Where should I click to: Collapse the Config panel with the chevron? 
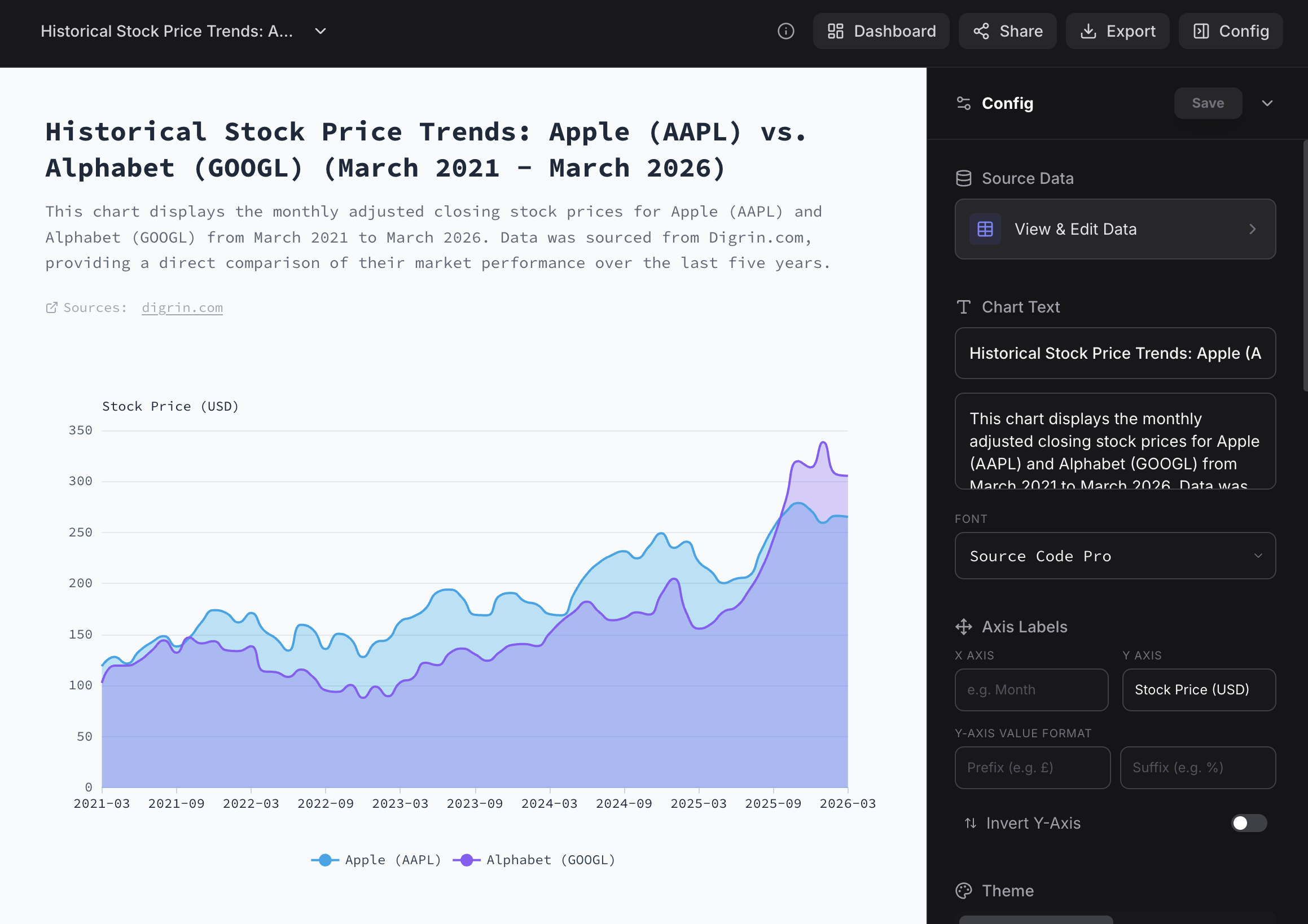tap(1267, 103)
